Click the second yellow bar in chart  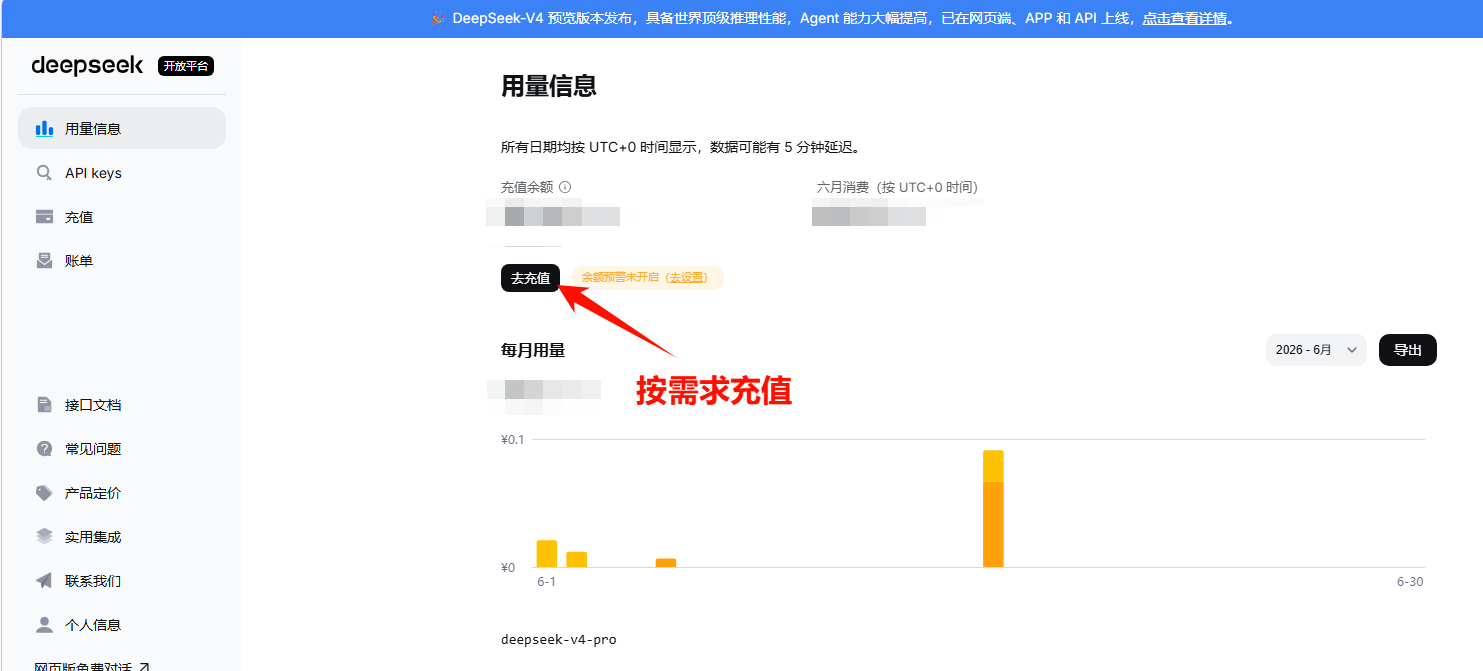point(576,560)
